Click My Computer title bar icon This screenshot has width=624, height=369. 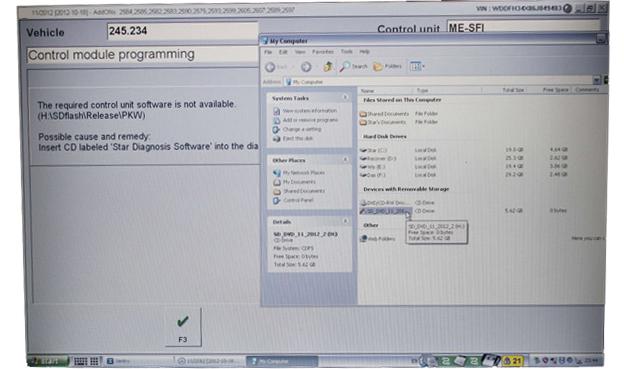[265, 41]
